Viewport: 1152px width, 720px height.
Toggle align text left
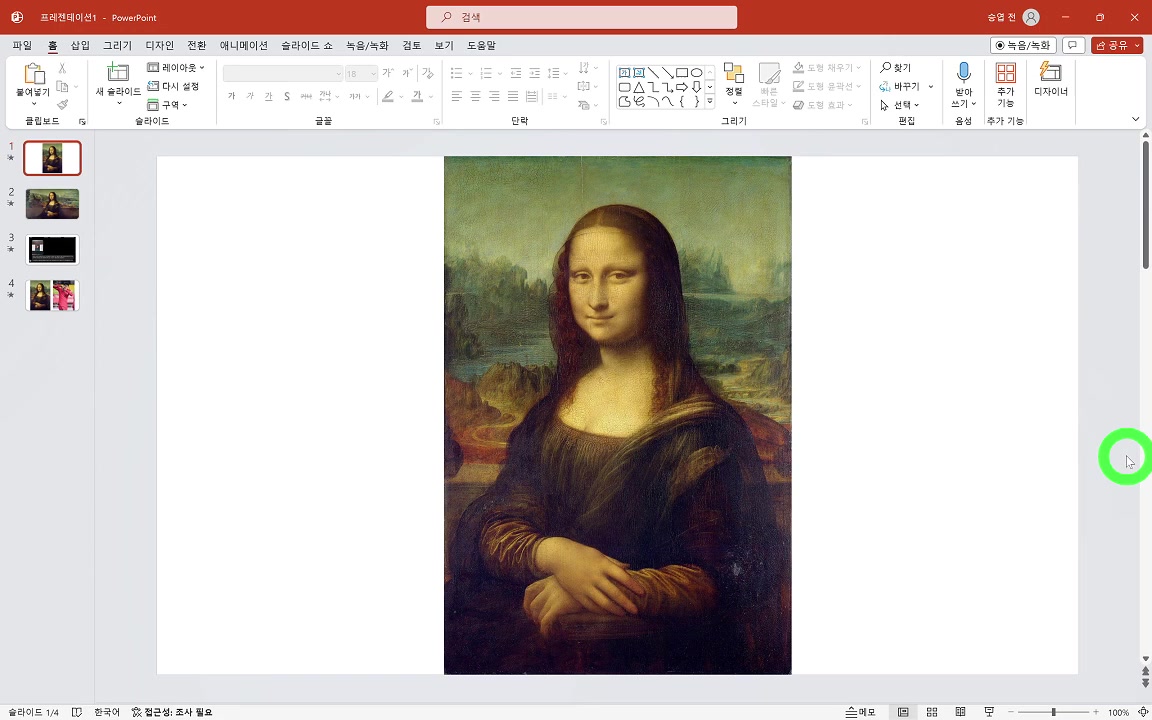click(456, 96)
